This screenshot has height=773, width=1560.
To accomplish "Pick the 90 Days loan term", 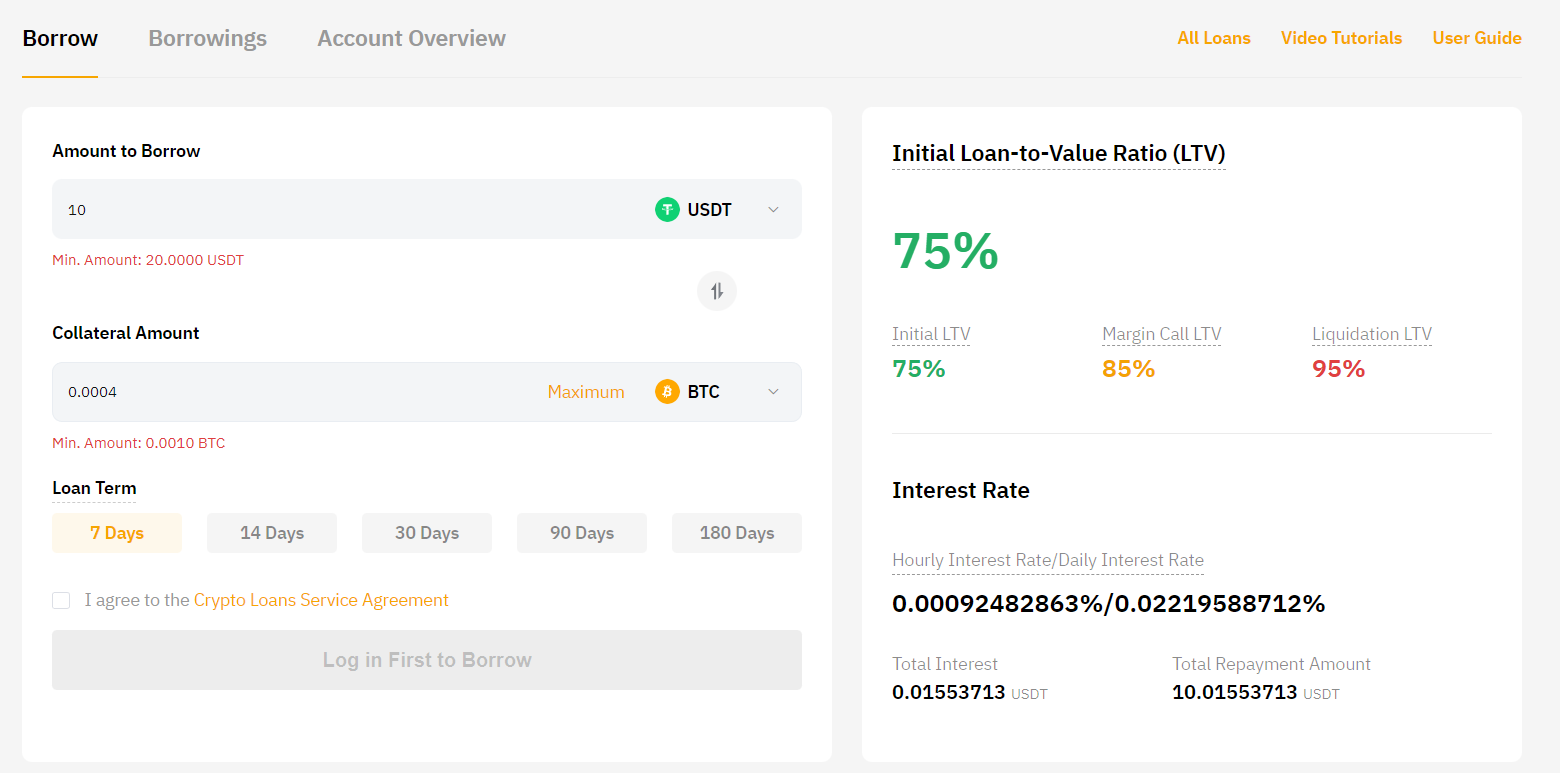I will (x=582, y=533).
